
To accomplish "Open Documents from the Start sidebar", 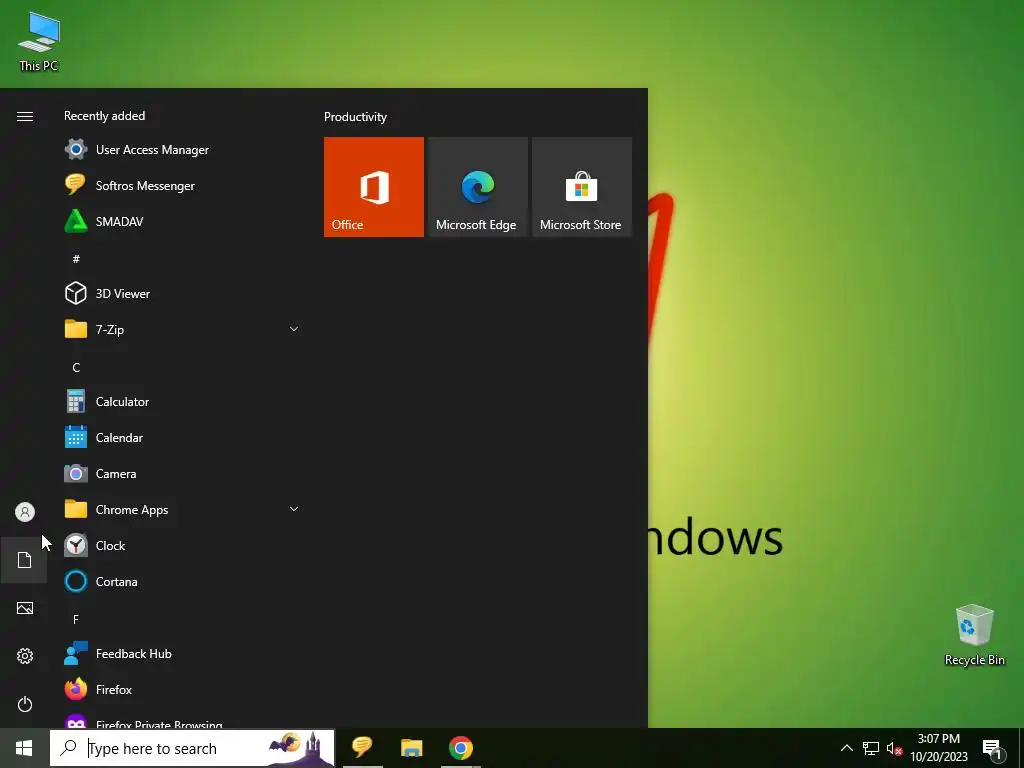I will (x=25, y=560).
